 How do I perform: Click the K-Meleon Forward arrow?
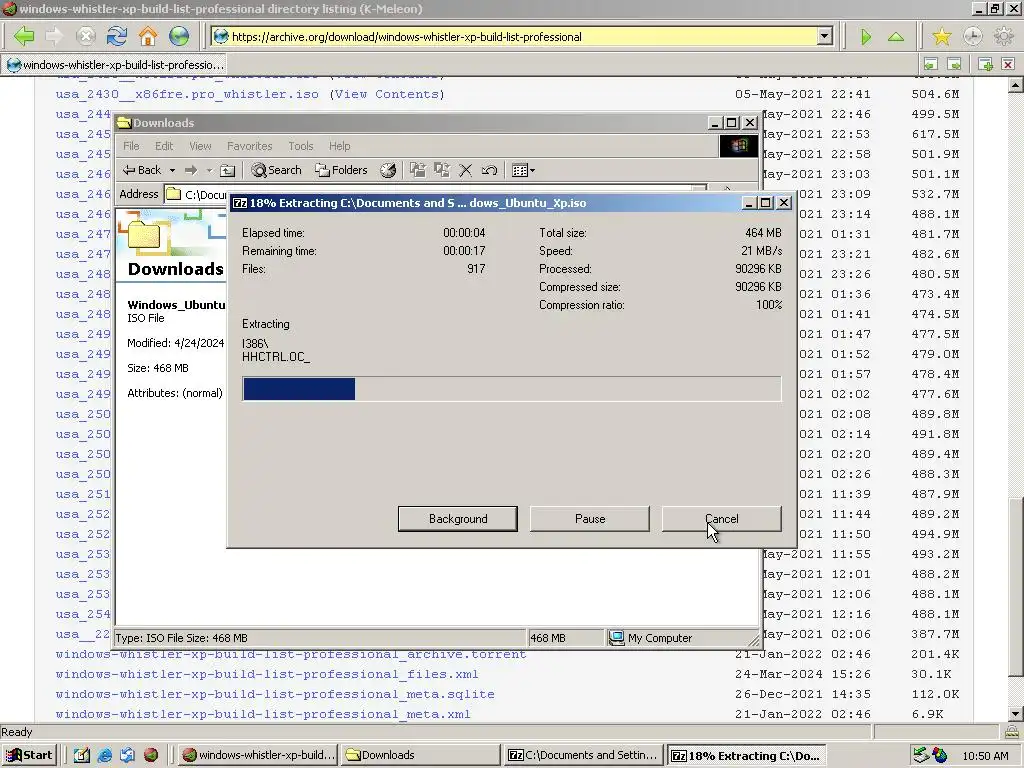pos(55,36)
